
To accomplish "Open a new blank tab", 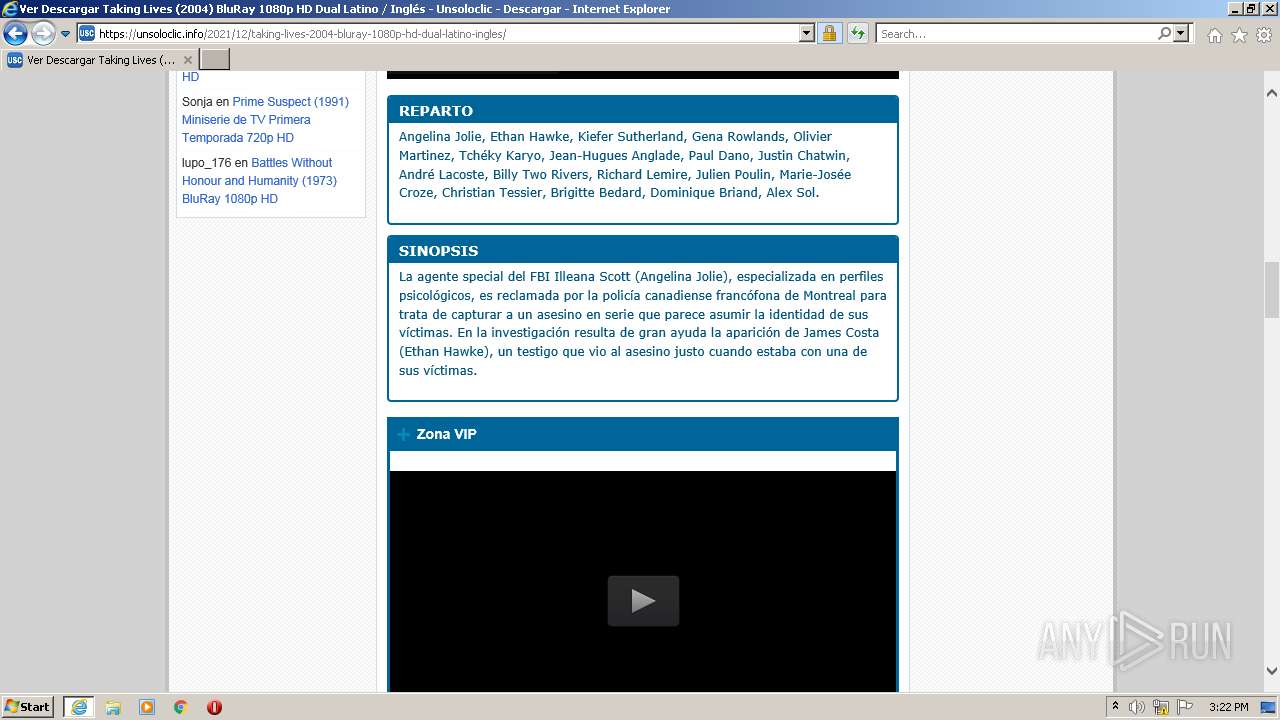I will click(215, 60).
